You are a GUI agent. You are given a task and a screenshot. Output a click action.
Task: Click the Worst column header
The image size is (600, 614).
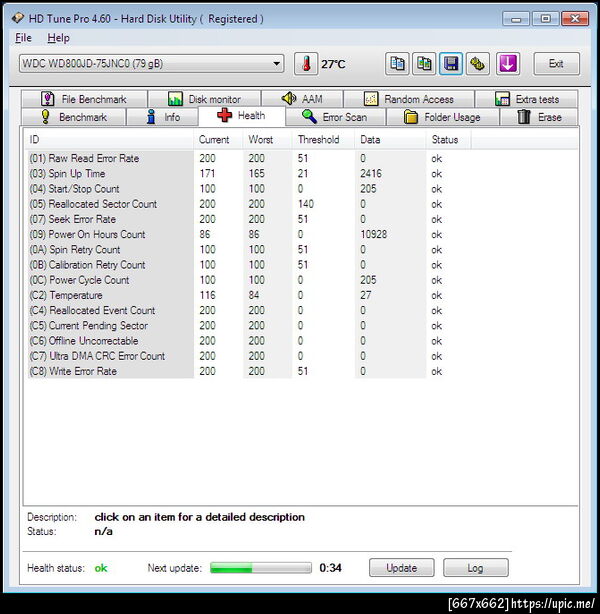(267, 140)
